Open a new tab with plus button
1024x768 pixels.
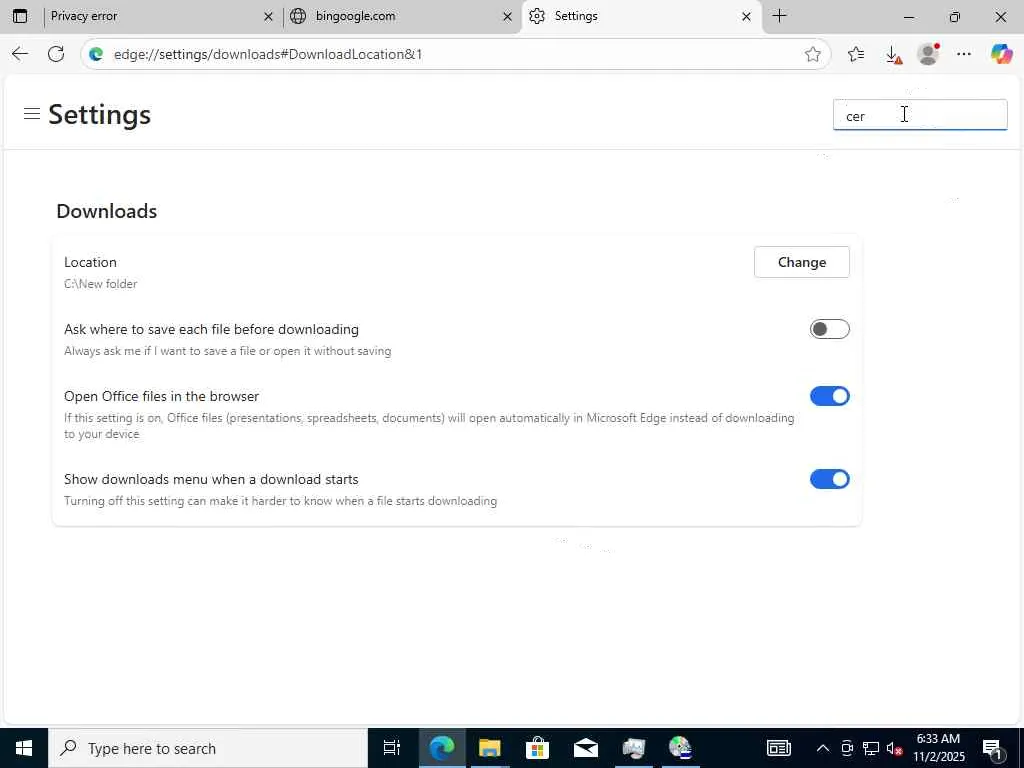779,16
